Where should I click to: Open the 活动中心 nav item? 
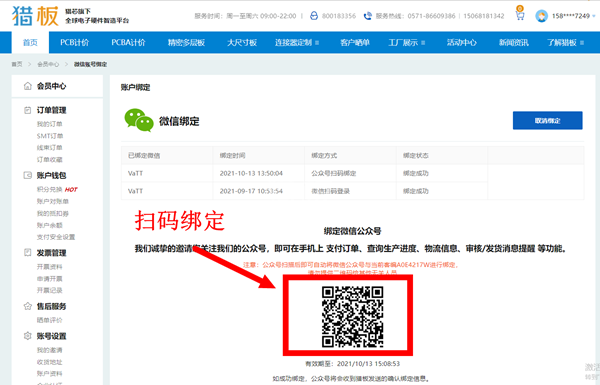point(461,42)
